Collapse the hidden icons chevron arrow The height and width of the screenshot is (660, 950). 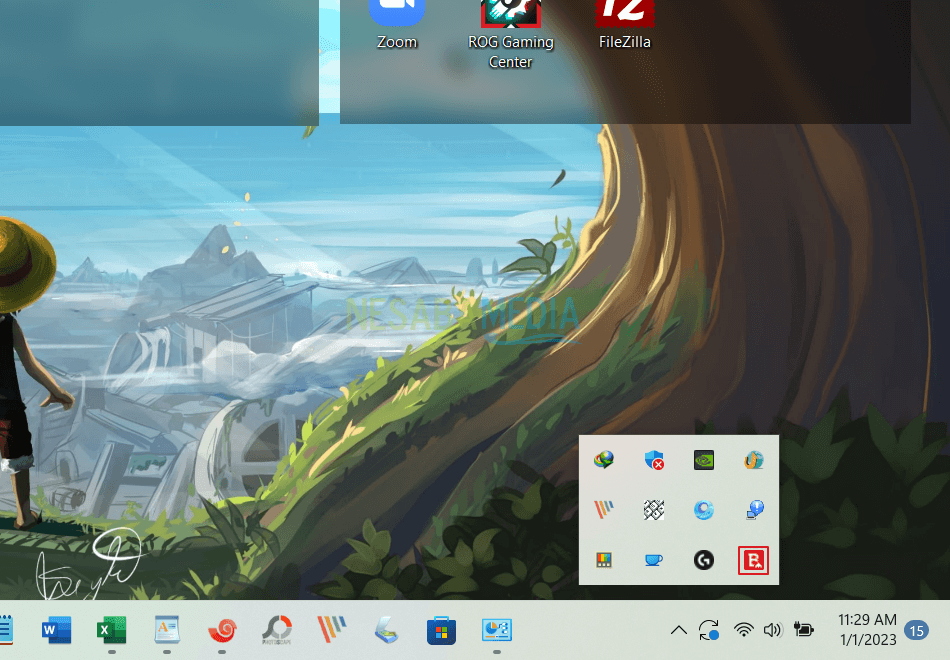click(x=679, y=630)
